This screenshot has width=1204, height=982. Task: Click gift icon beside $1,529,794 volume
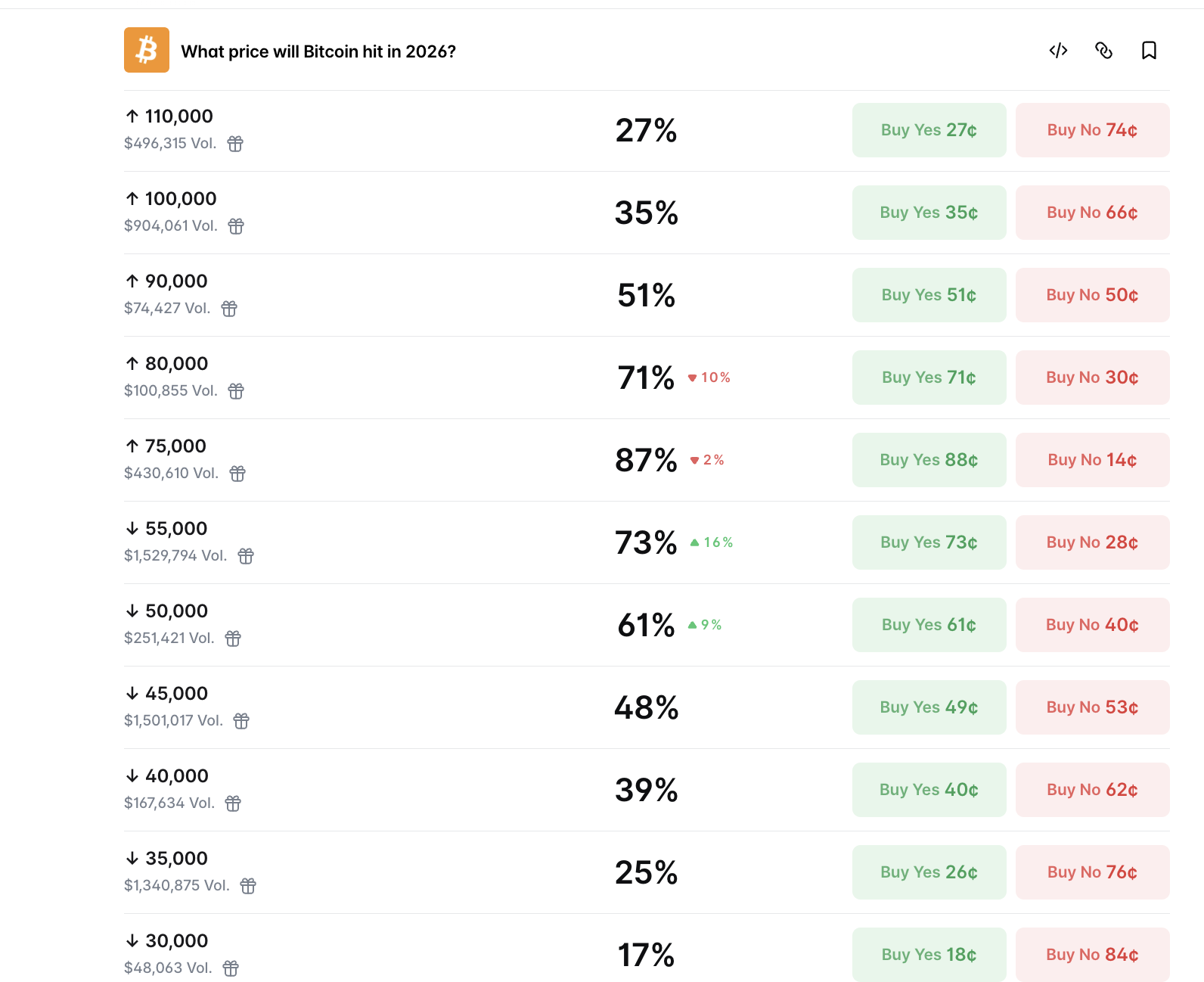pyautogui.click(x=246, y=556)
